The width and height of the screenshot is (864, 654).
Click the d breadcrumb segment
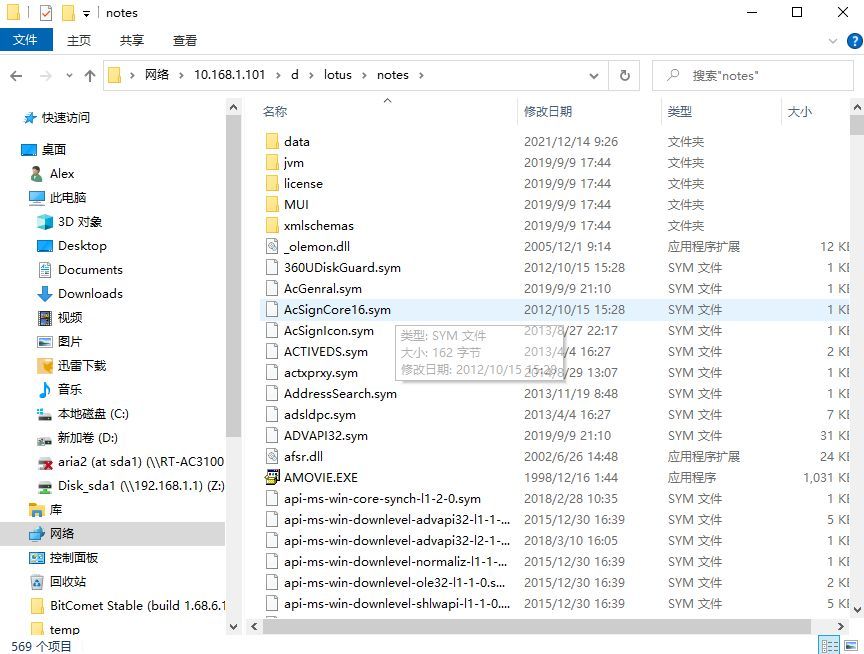(295, 75)
